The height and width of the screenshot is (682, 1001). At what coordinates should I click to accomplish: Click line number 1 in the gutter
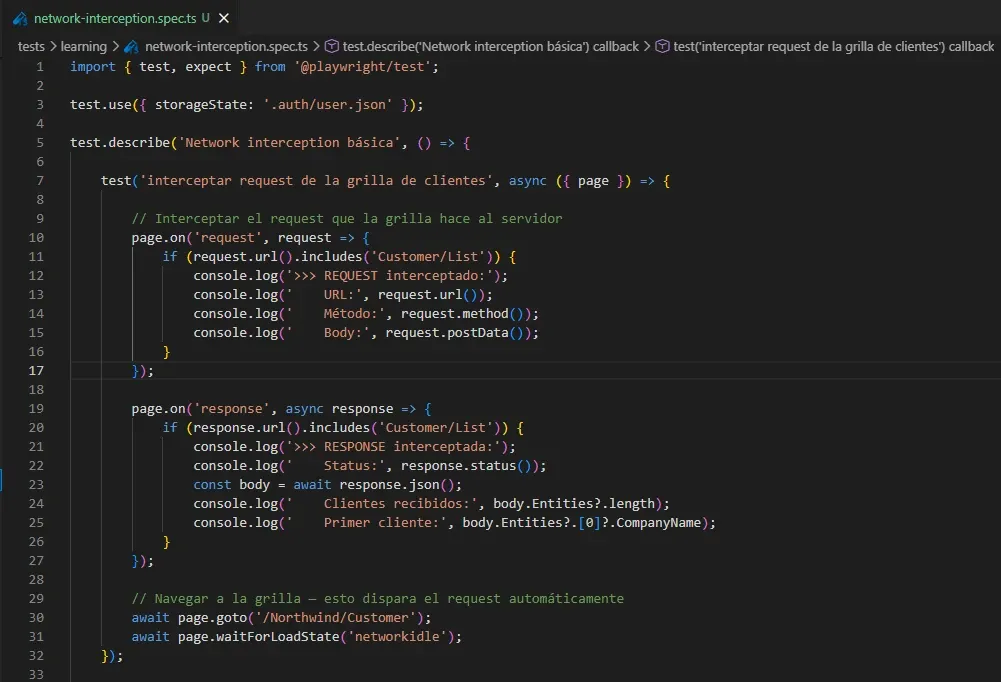tap(40, 66)
